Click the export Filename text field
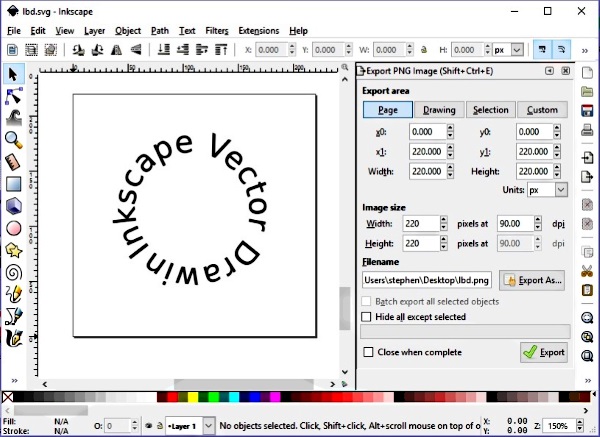Viewport: 600px width, 437px height. click(427, 280)
